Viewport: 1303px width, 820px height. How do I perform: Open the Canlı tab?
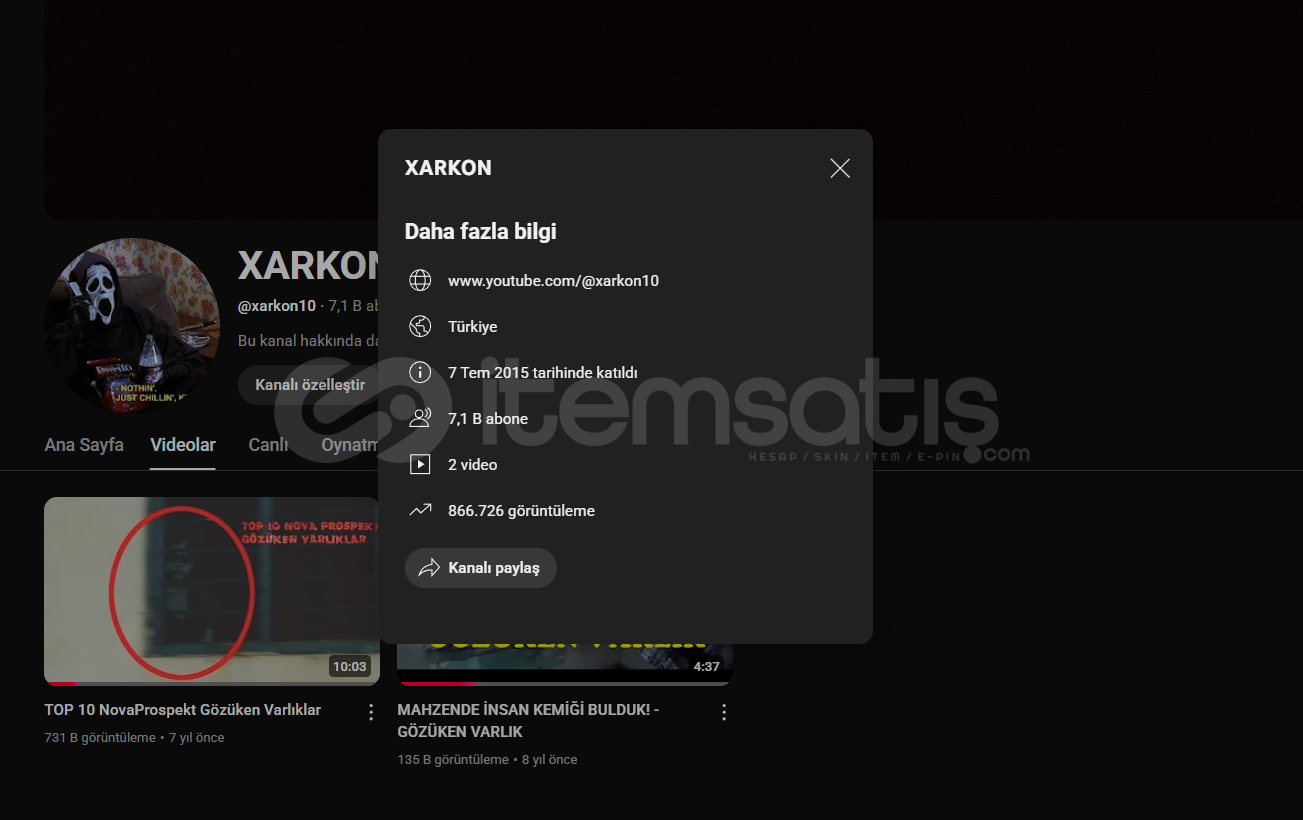tap(268, 445)
